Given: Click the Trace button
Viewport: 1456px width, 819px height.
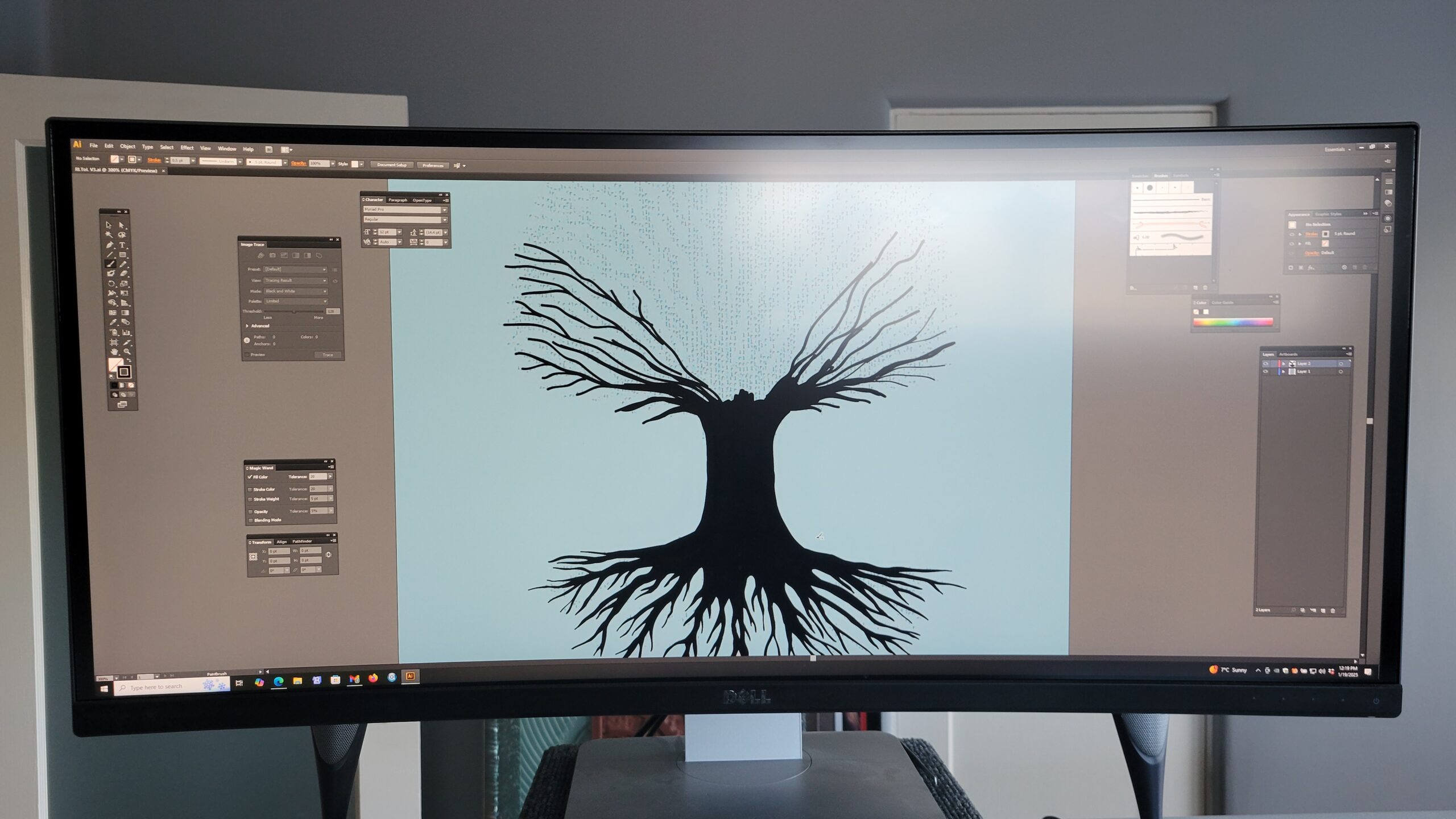Looking at the screenshot, I should pyautogui.click(x=328, y=355).
